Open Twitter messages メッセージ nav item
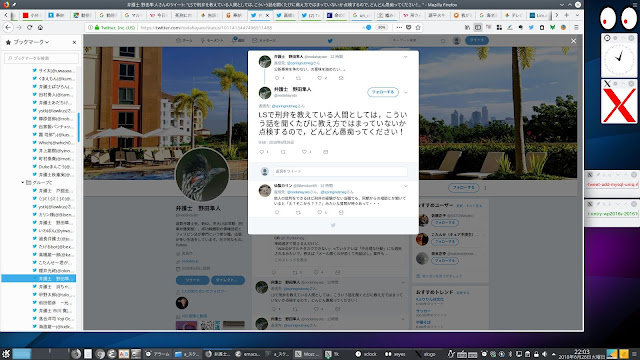The image size is (640, 360). click(x=264, y=40)
